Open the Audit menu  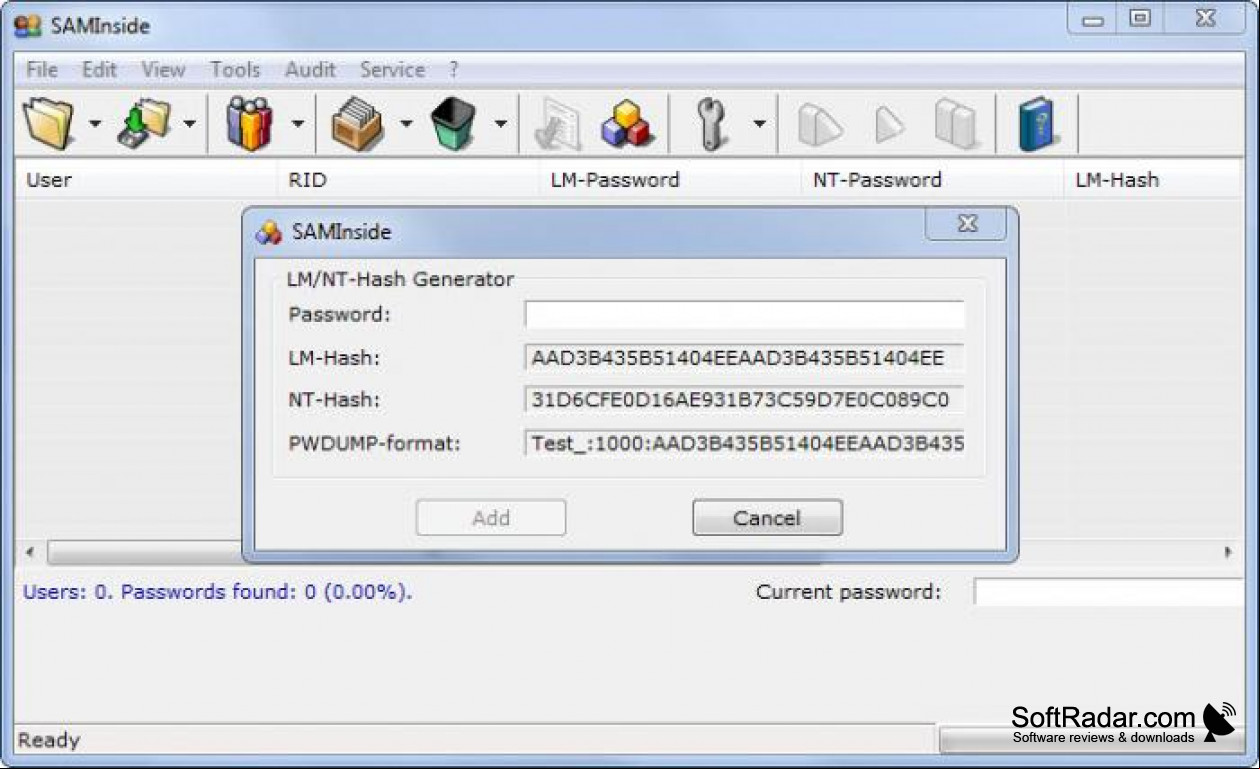310,70
